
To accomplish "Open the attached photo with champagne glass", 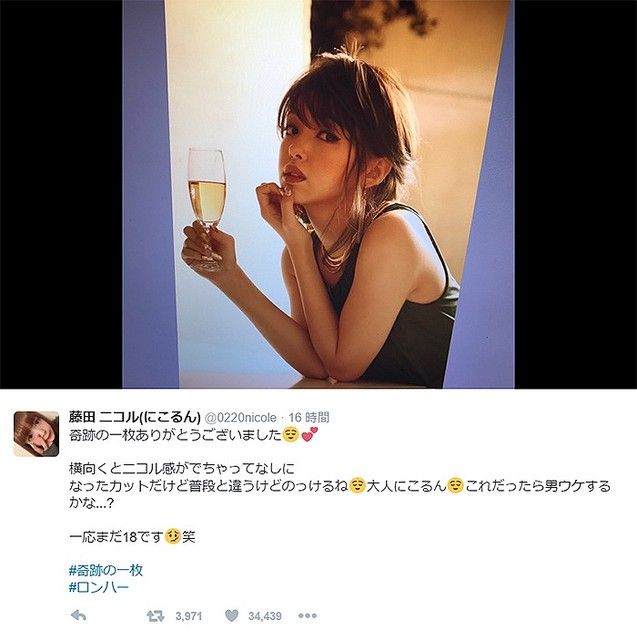I will point(318,194).
